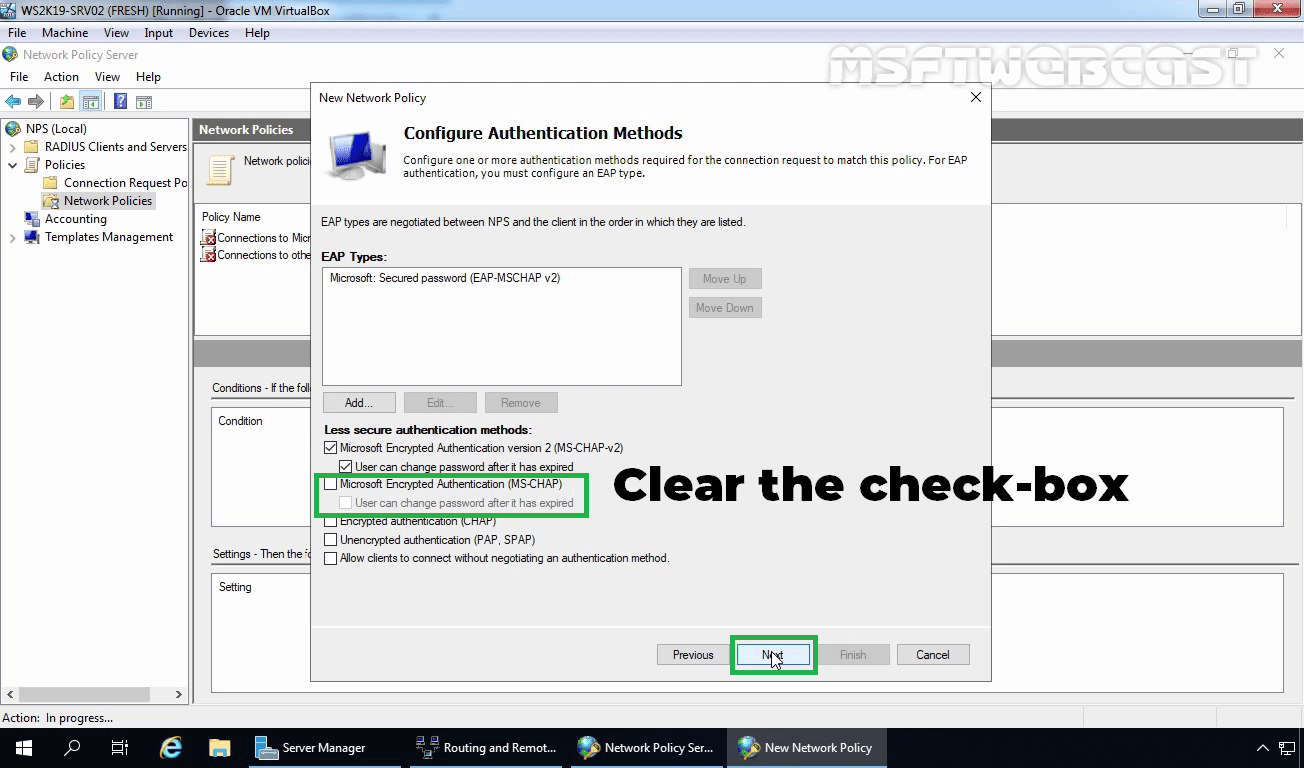Click the Setting column header
This screenshot has width=1304, height=768.
pos(236,587)
